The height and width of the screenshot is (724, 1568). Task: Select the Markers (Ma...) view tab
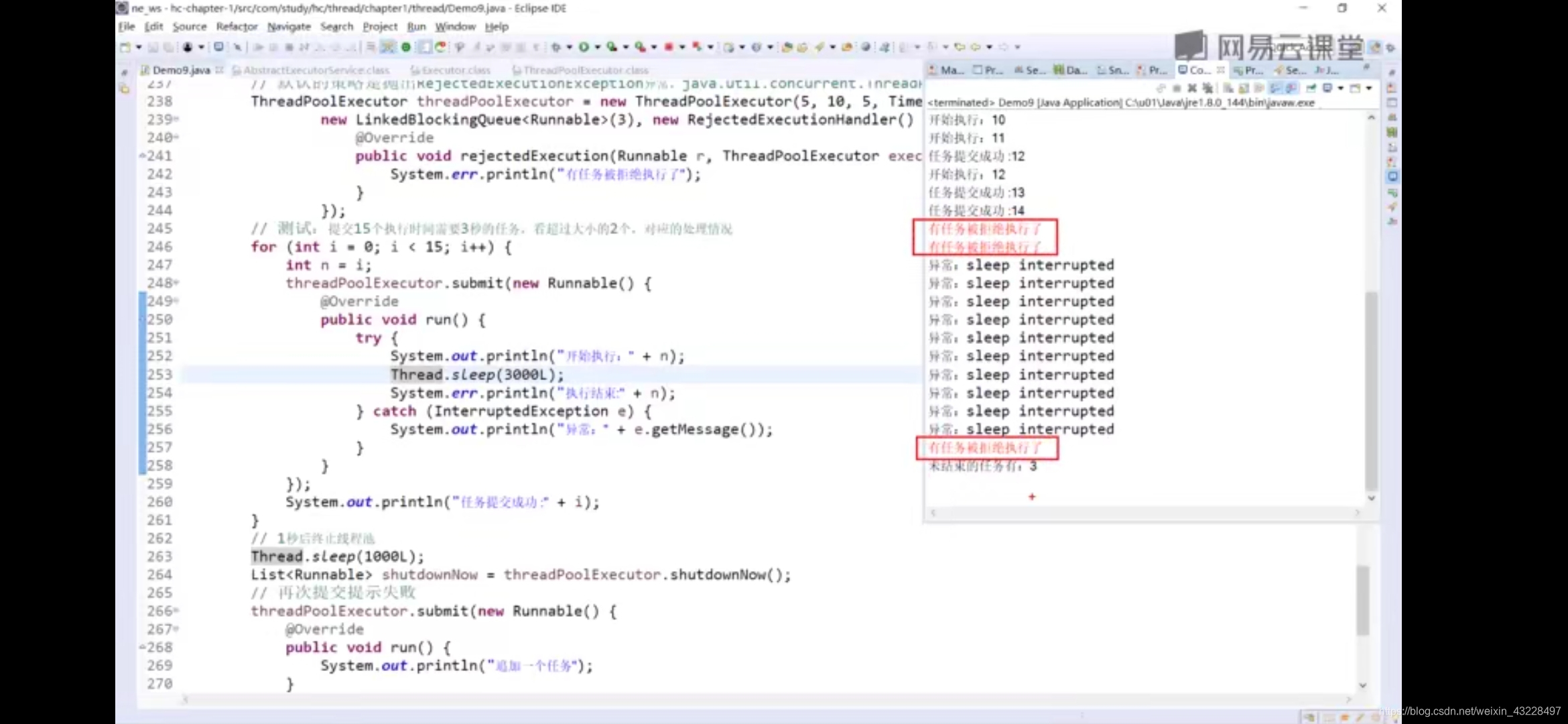[x=946, y=70]
